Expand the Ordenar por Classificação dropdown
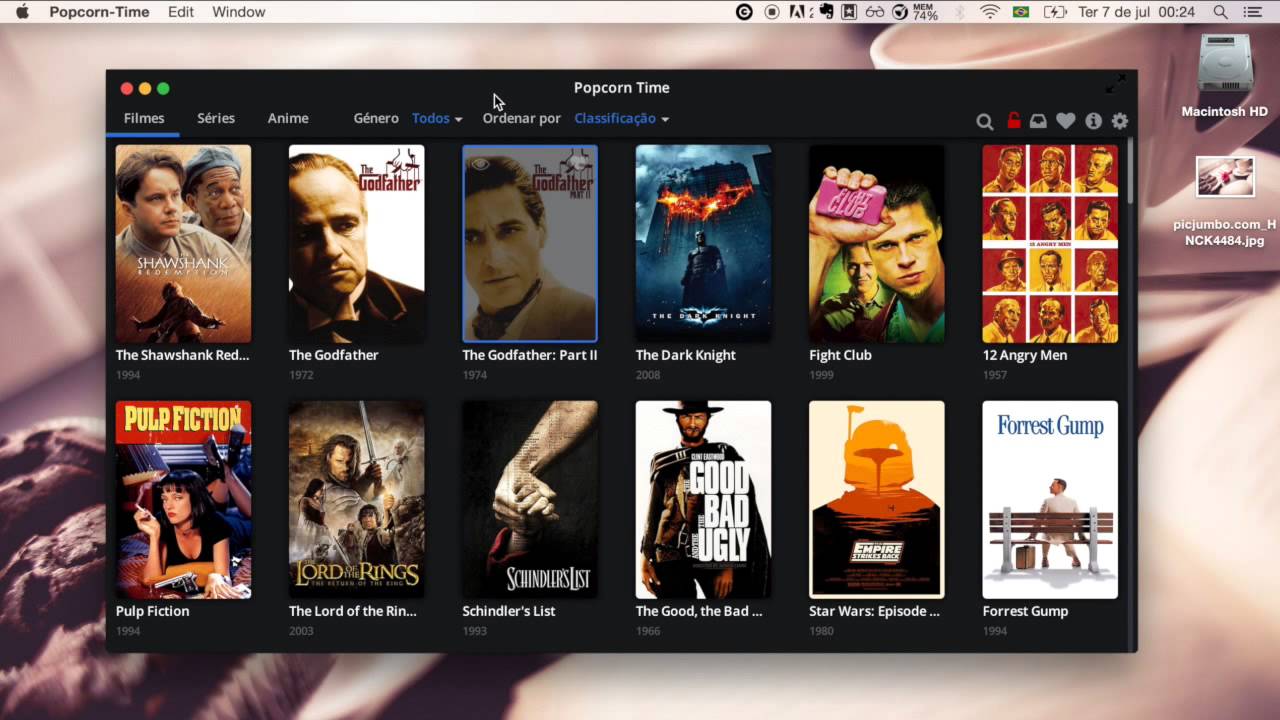 [621, 118]
